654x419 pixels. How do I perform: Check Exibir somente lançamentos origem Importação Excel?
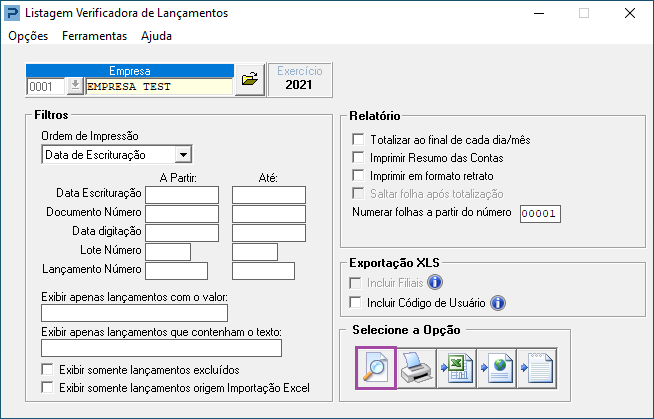tap(47, 387)
